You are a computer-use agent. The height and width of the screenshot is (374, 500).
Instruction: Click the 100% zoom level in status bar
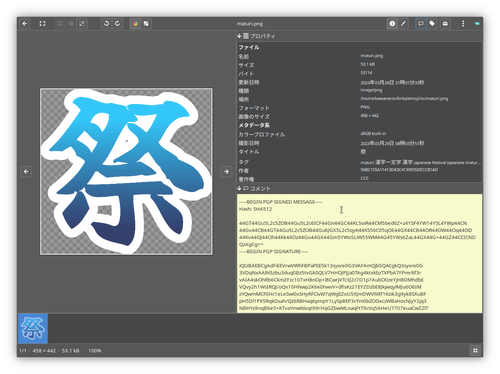point(95,351)
